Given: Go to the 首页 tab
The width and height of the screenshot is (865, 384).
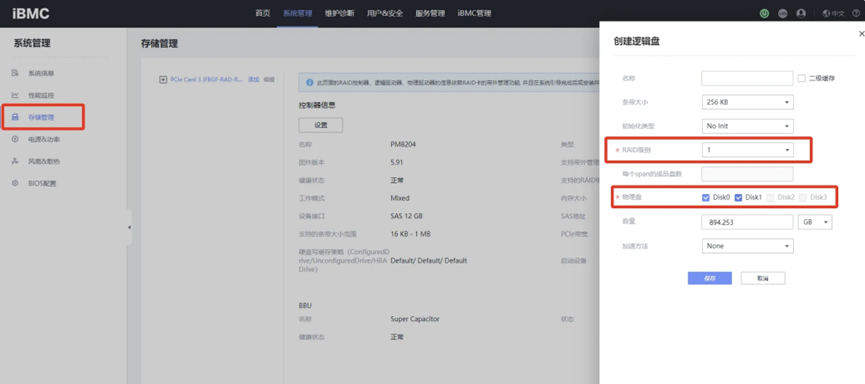Looking at the screenshot, I should 263,14.
